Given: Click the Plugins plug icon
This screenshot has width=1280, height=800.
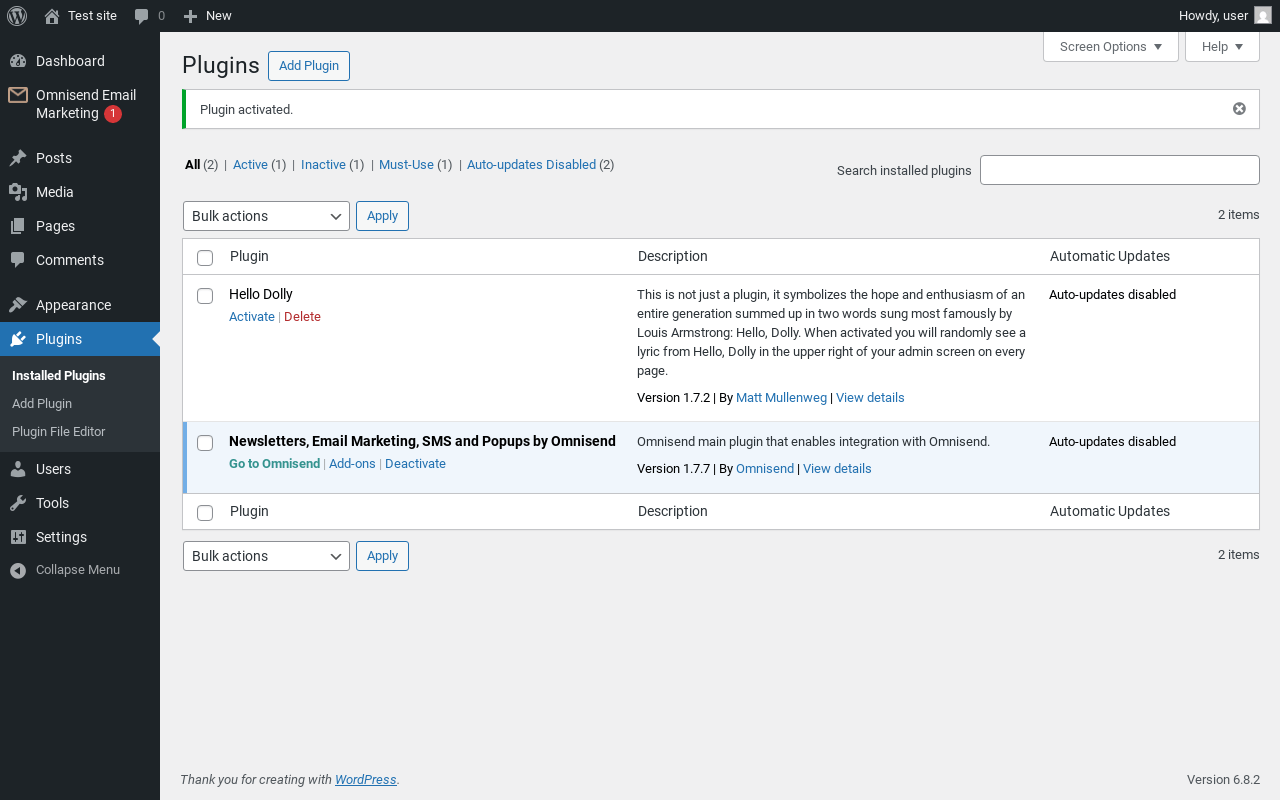Looking at the screenshot, I should [x=18, y=339].
